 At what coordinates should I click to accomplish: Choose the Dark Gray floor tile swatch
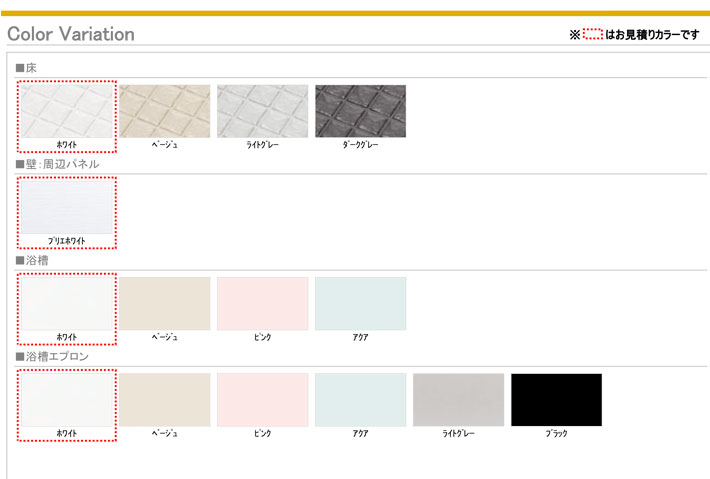click(360, 111)
